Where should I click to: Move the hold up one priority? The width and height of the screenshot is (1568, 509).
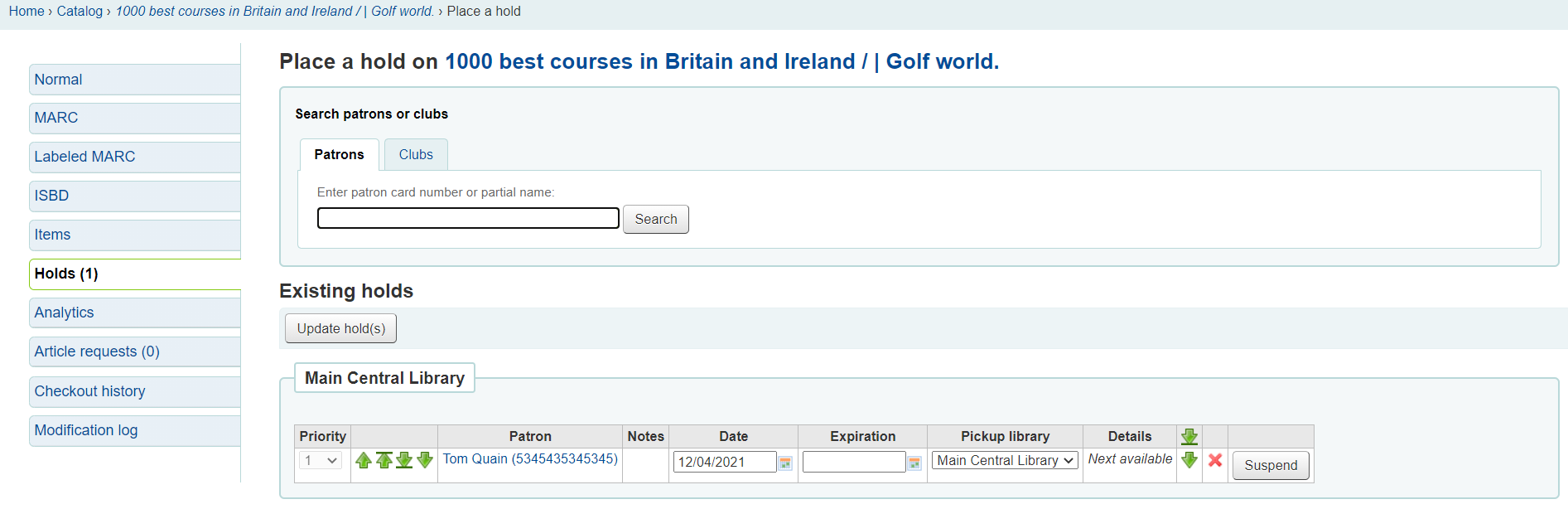(363, 460)
